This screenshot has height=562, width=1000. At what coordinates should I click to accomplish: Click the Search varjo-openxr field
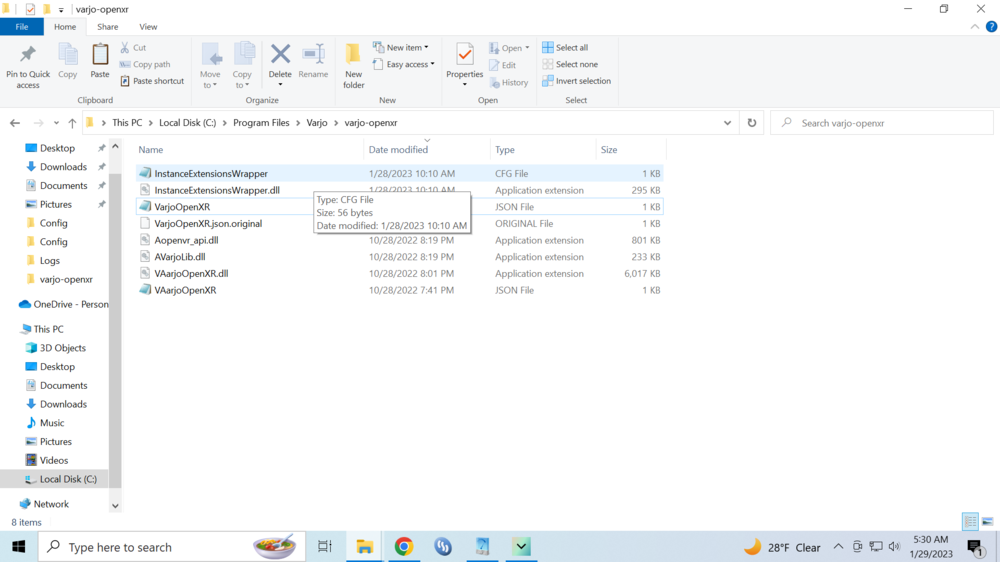[882, 123]
